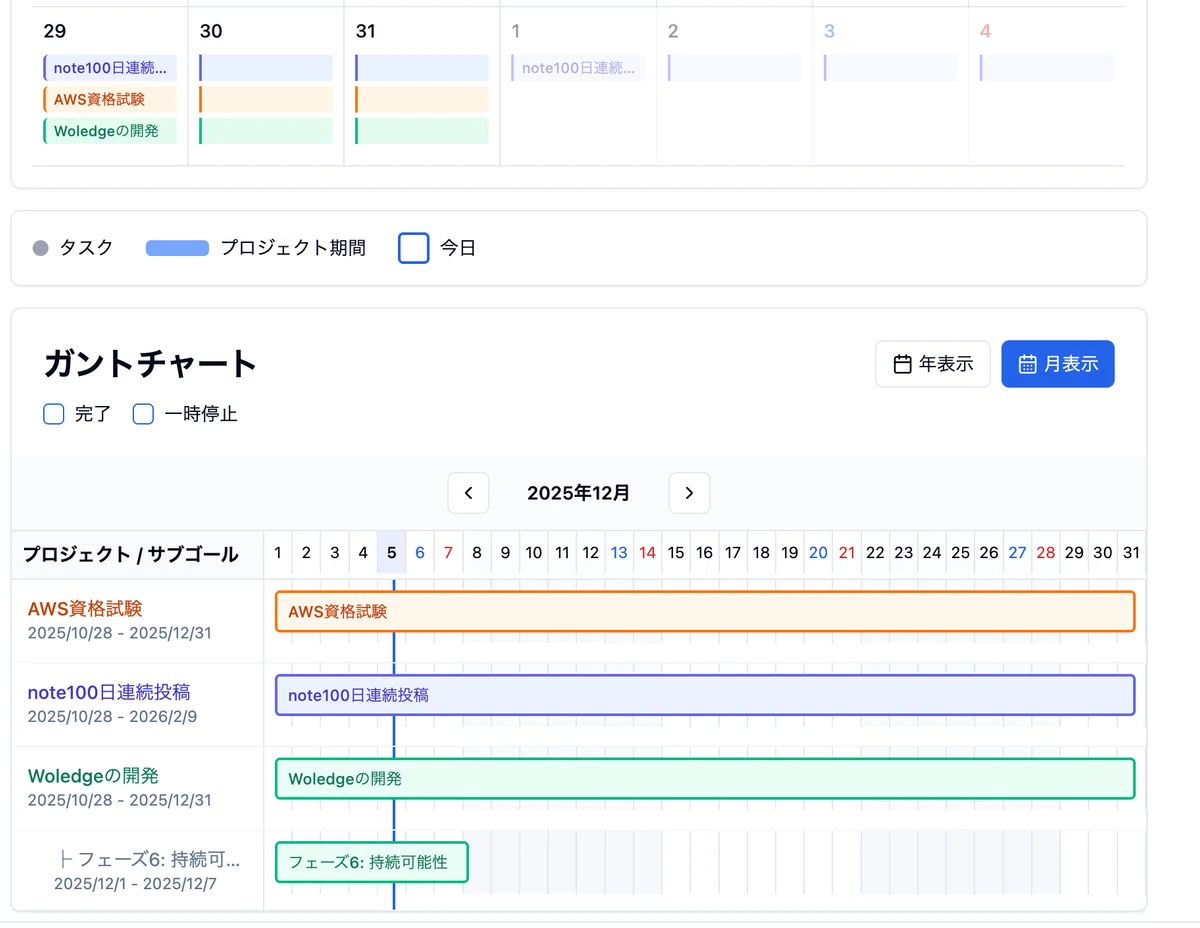Click day 28 in Gantt header
This screenshot has height=928, width=1200.
pyautogui.click(x=1046, y=552)
